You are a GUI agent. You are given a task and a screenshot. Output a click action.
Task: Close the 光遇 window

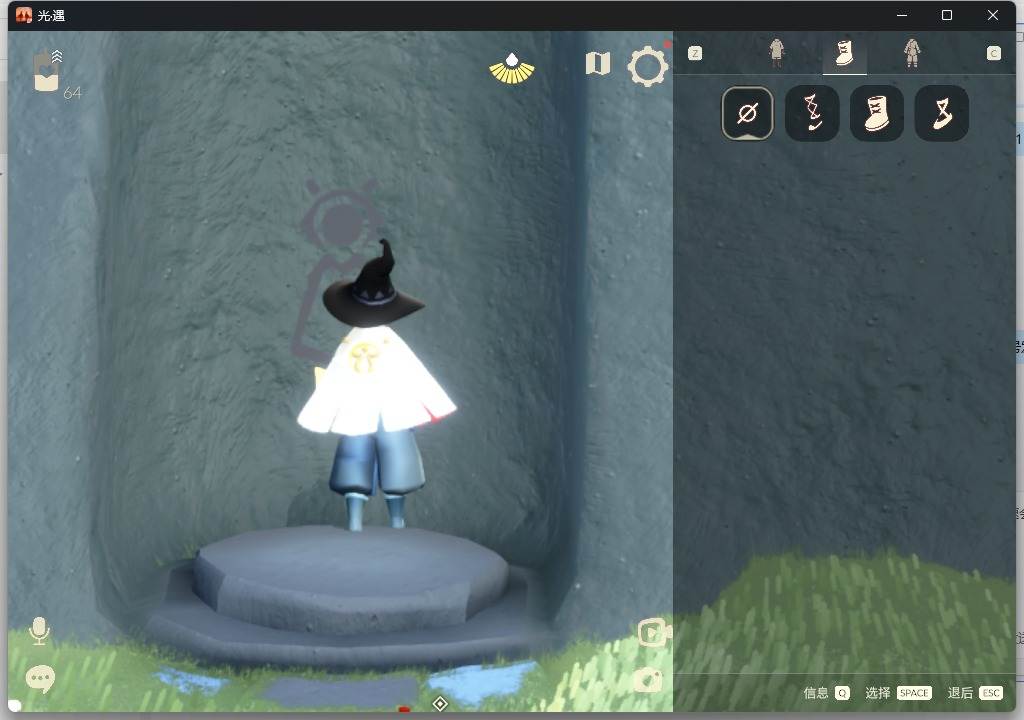[993, 15]
